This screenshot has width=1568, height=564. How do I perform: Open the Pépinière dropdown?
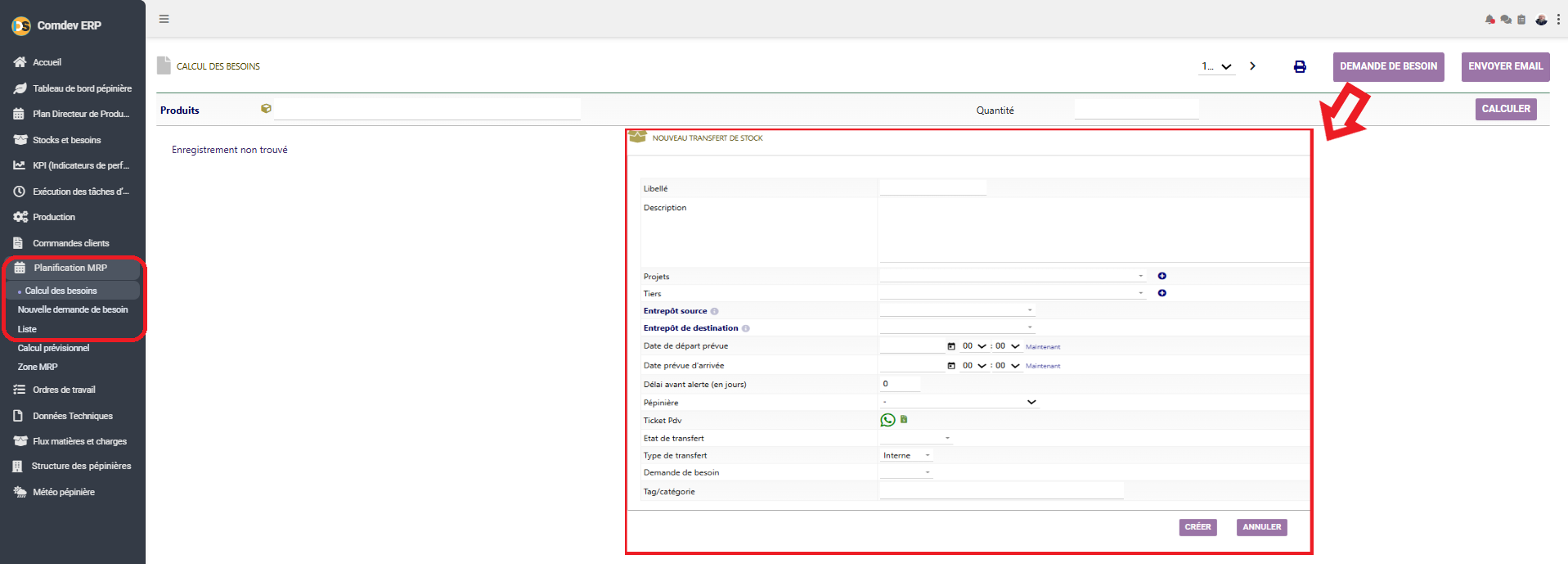pos(959,402)
